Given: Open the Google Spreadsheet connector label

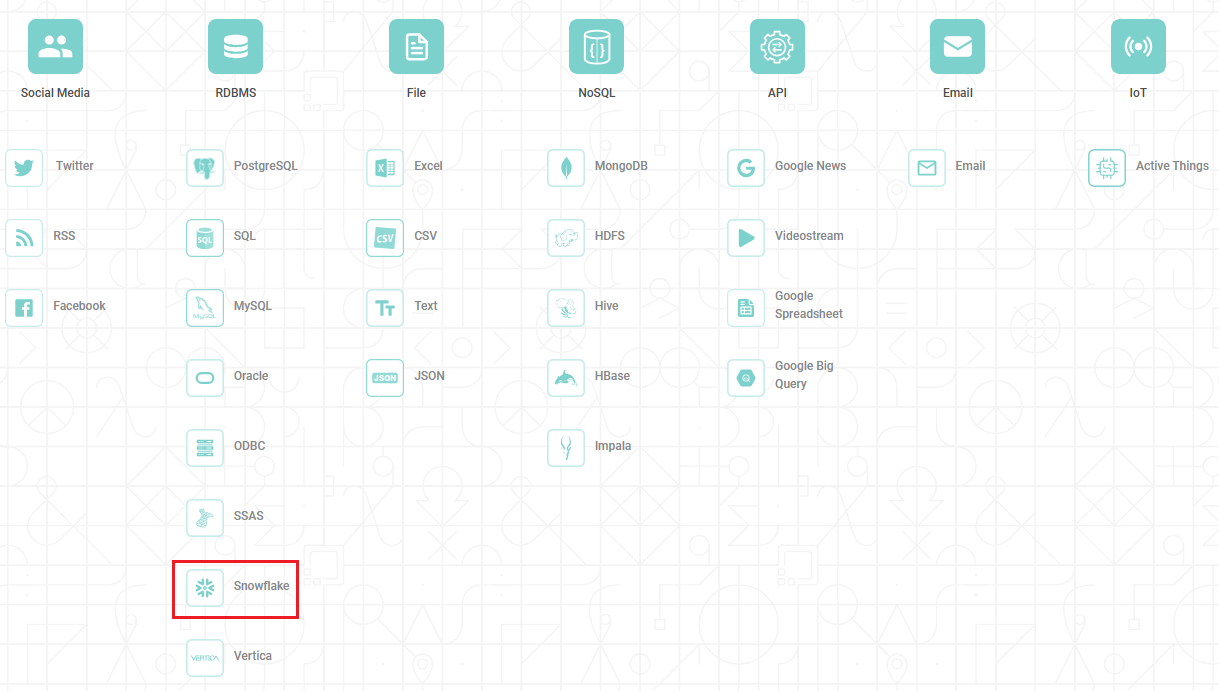Looking at the screenshot, I should 808,305.
